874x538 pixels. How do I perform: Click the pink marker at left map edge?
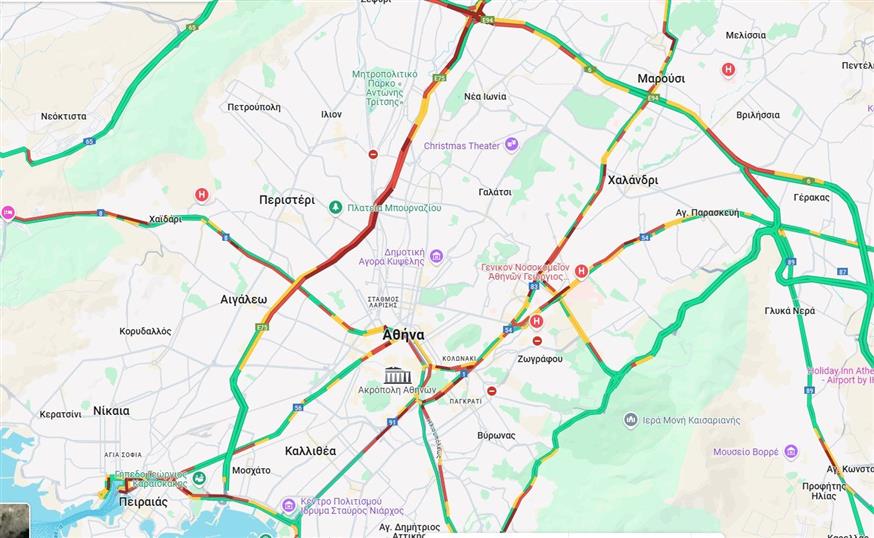[7, 212]
